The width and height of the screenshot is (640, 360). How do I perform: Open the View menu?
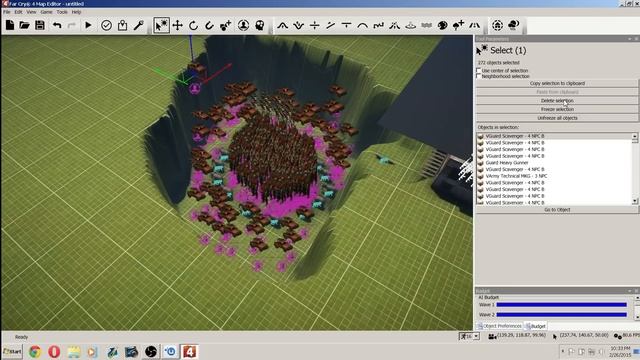31,12
